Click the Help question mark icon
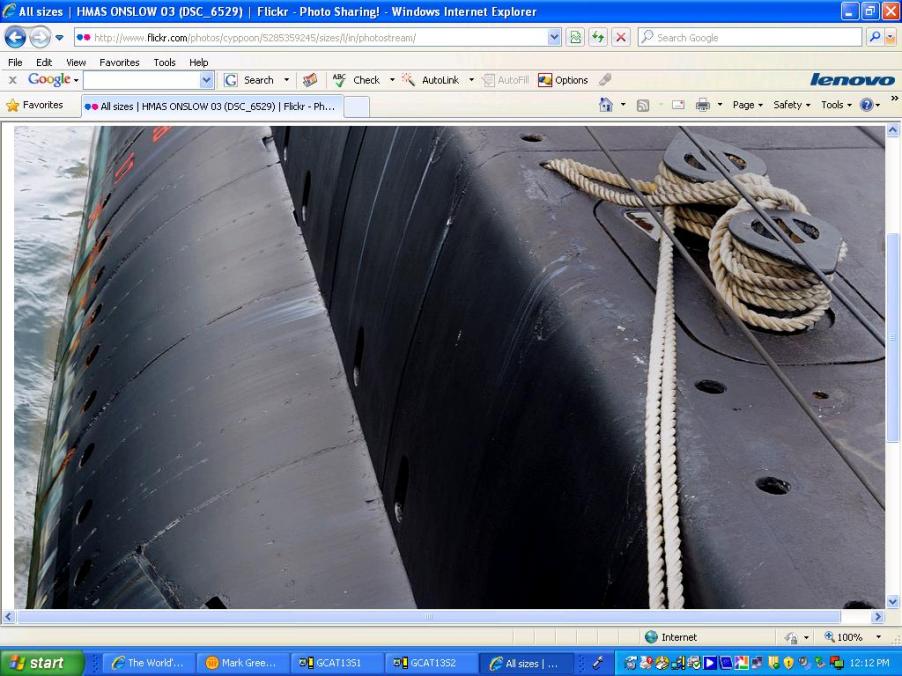The height and width of the screenshot is (676, 902). coord(866,105)
